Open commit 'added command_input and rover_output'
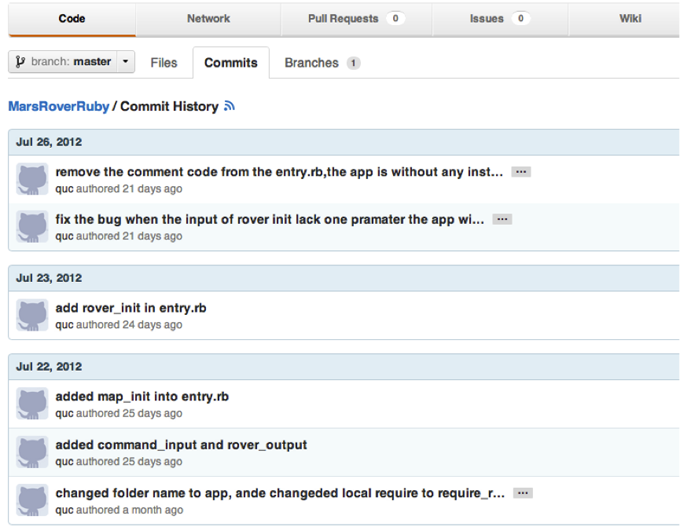 (x=181, y=445)
